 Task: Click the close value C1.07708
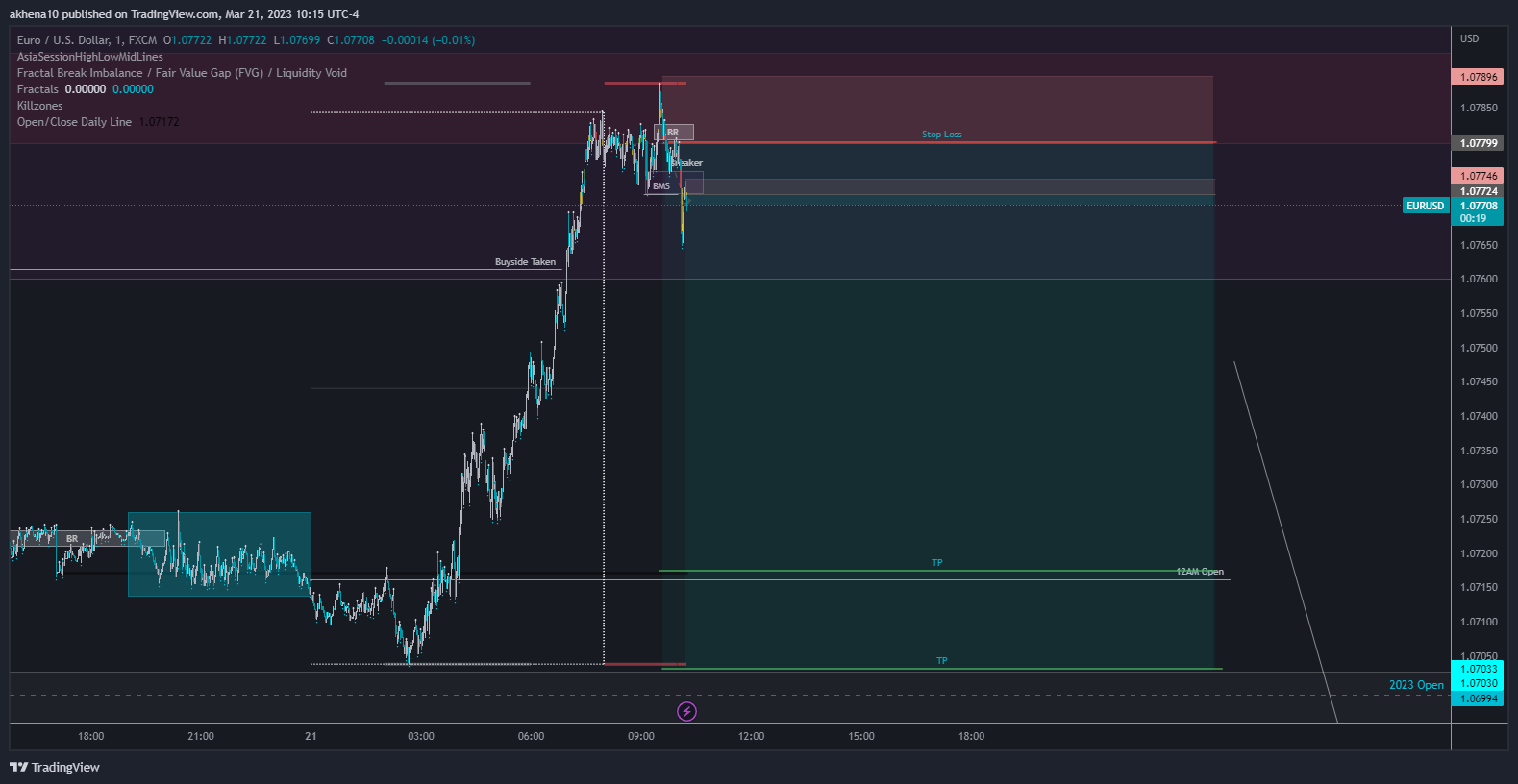coord(351,40)
